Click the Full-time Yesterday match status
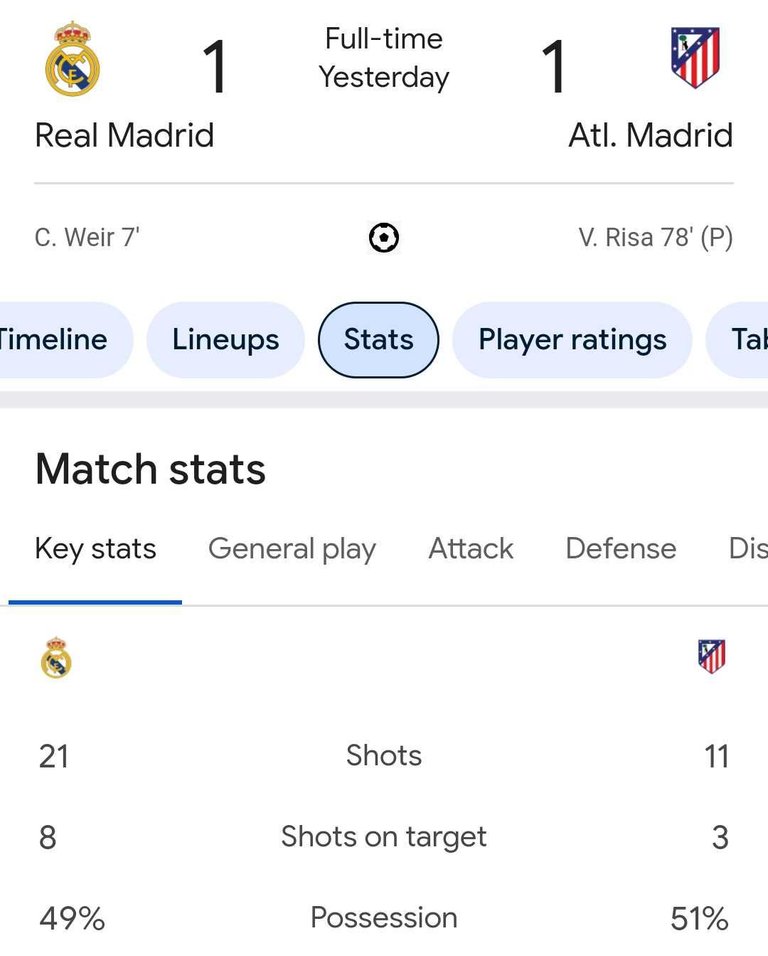768x956 pixels. (x=384, y=58)
